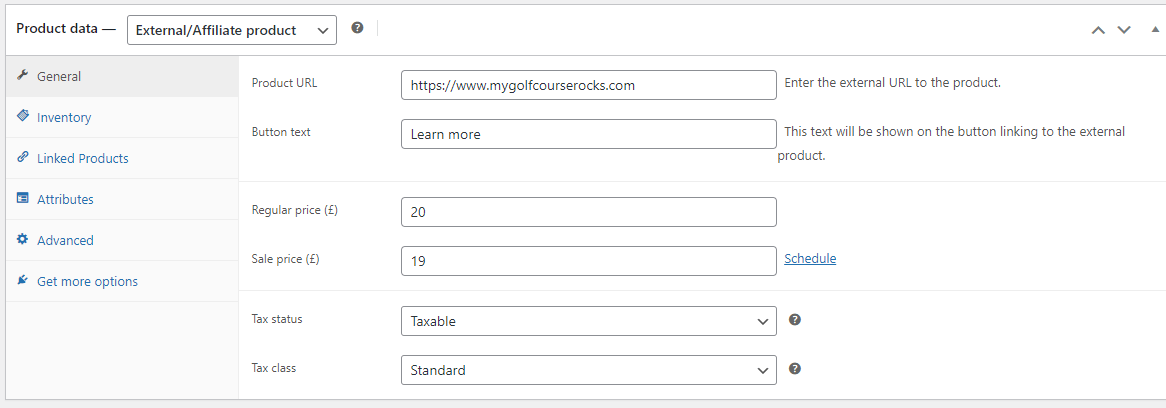Move Product data panel up
Viewport: 1166px width, 408px height.
point(1098,30)
